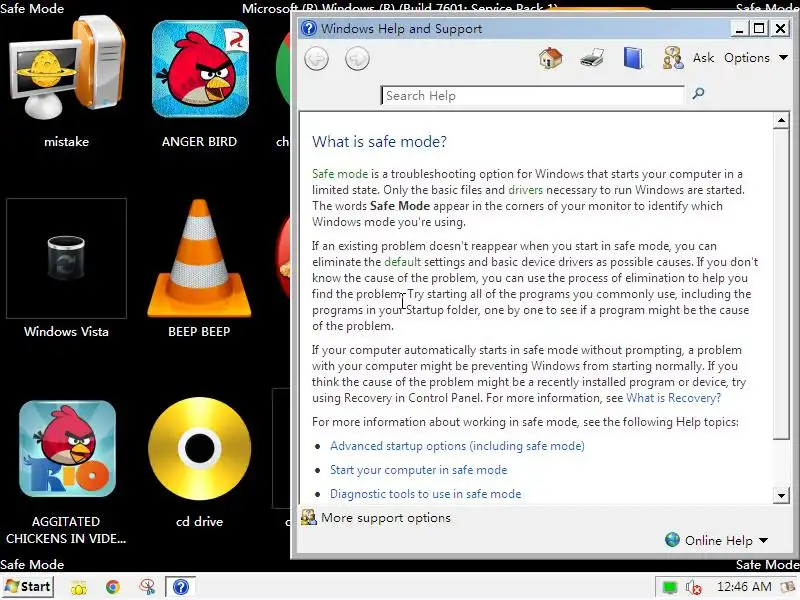Click the muted volume tray icon

pyautogui.click(x=694, y=588)
